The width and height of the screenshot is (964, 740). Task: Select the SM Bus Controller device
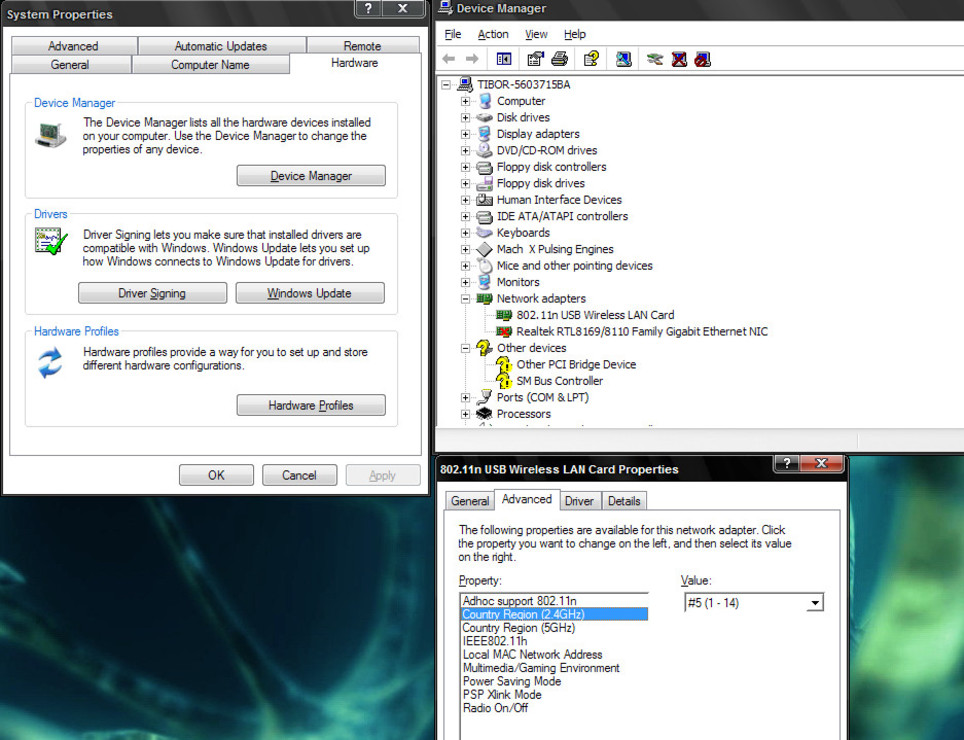click(x=559, y=381)
